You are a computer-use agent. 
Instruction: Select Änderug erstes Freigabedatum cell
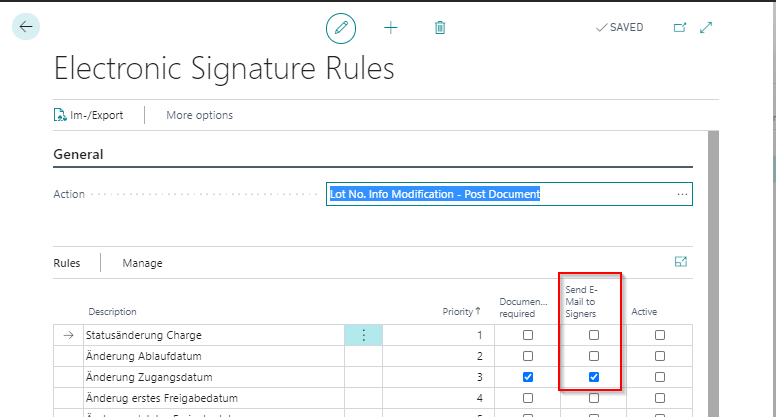tap(214, 398)
